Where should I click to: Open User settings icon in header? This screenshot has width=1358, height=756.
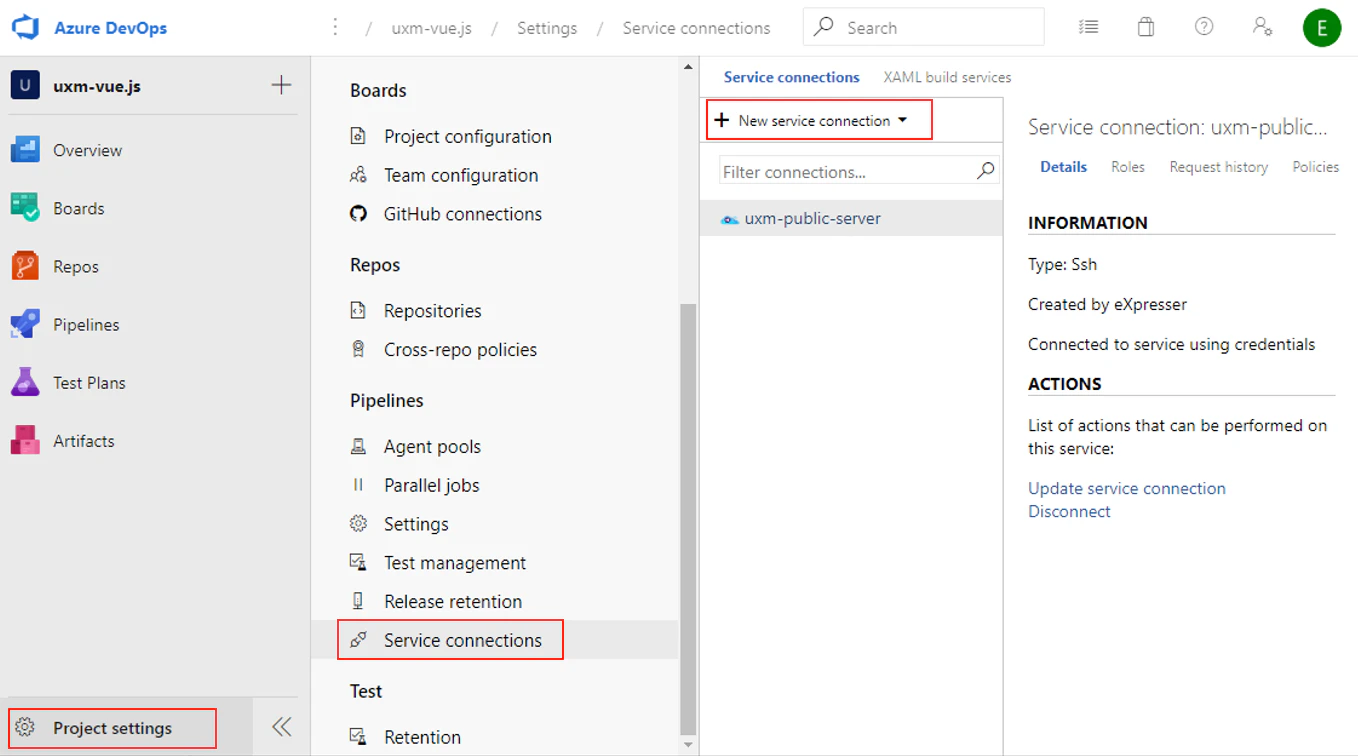pyautogui.click(x=1263, y=27)
